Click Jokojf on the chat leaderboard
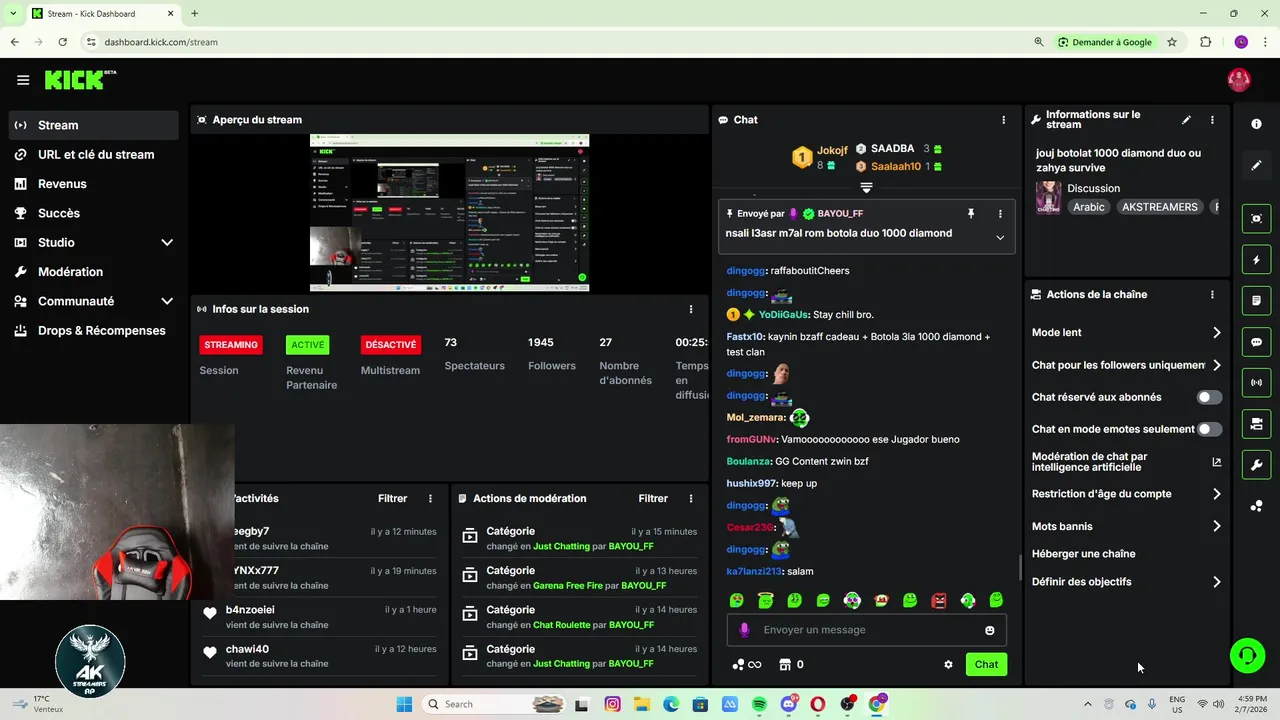 (832, 150)
